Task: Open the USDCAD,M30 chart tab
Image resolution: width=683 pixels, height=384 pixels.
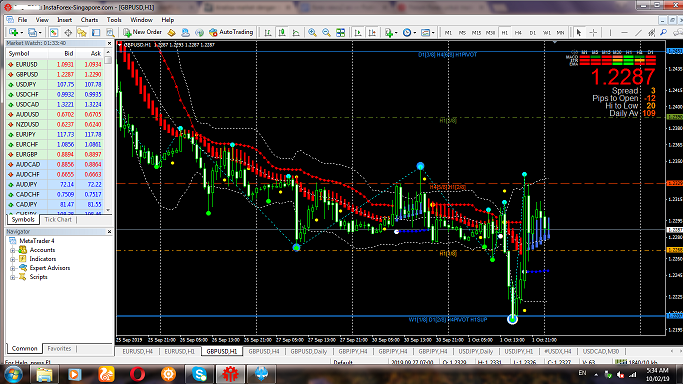Action: click(x=601, y=351)
